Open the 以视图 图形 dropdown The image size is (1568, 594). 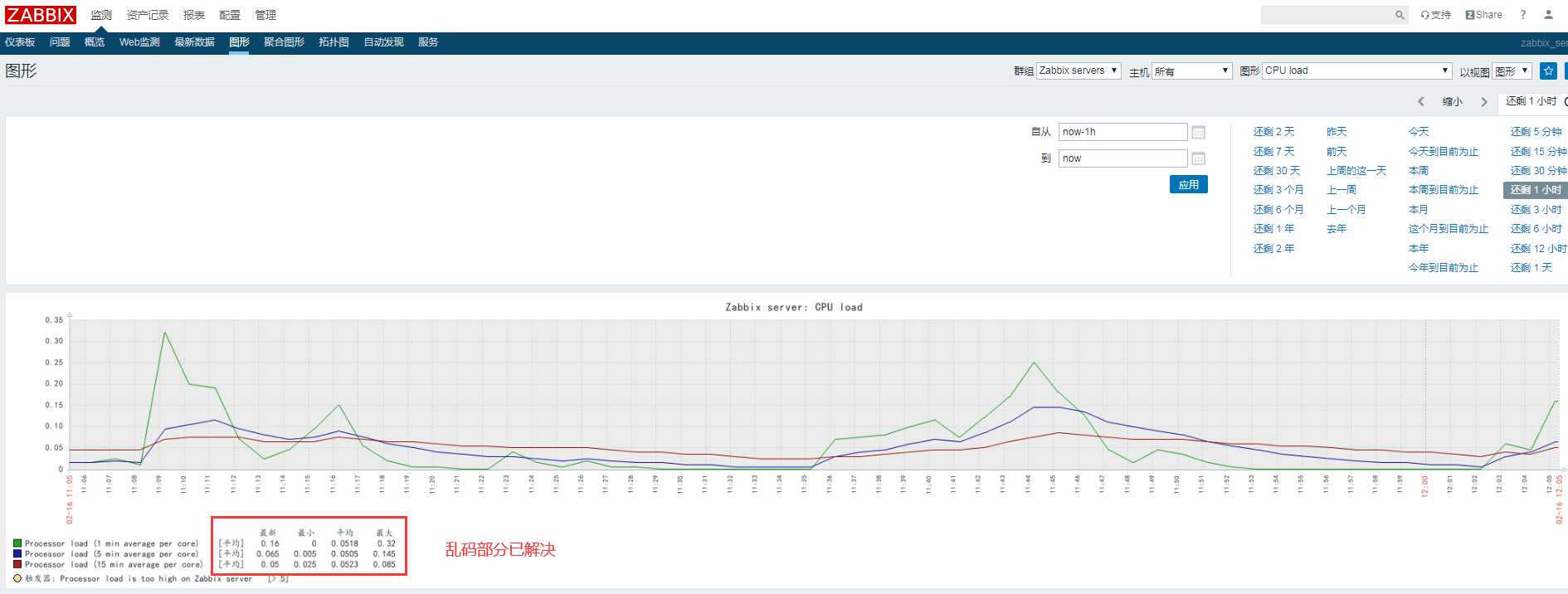coord(1512,71)
